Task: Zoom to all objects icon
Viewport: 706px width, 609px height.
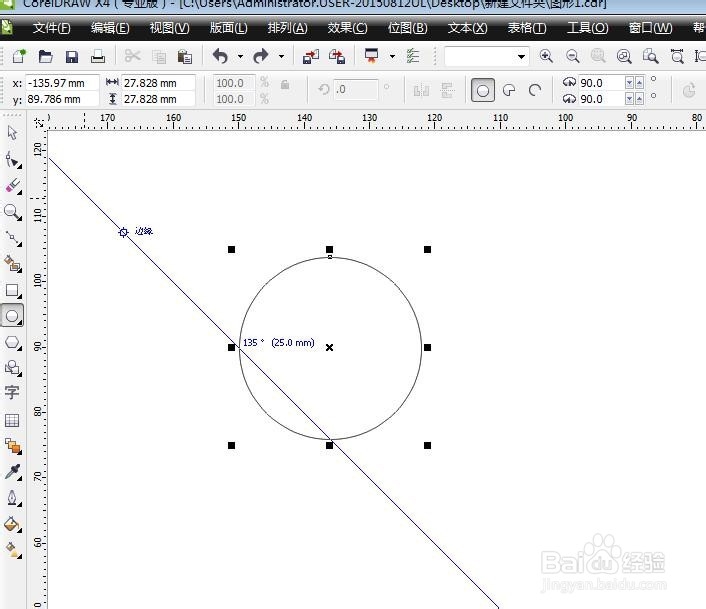Action: tap(624, 56)
